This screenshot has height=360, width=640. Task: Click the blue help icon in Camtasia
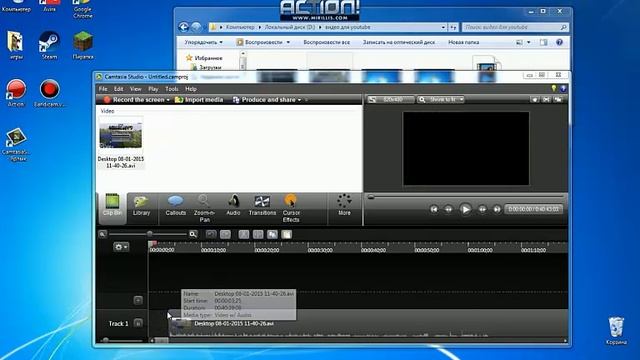point(563,89)
